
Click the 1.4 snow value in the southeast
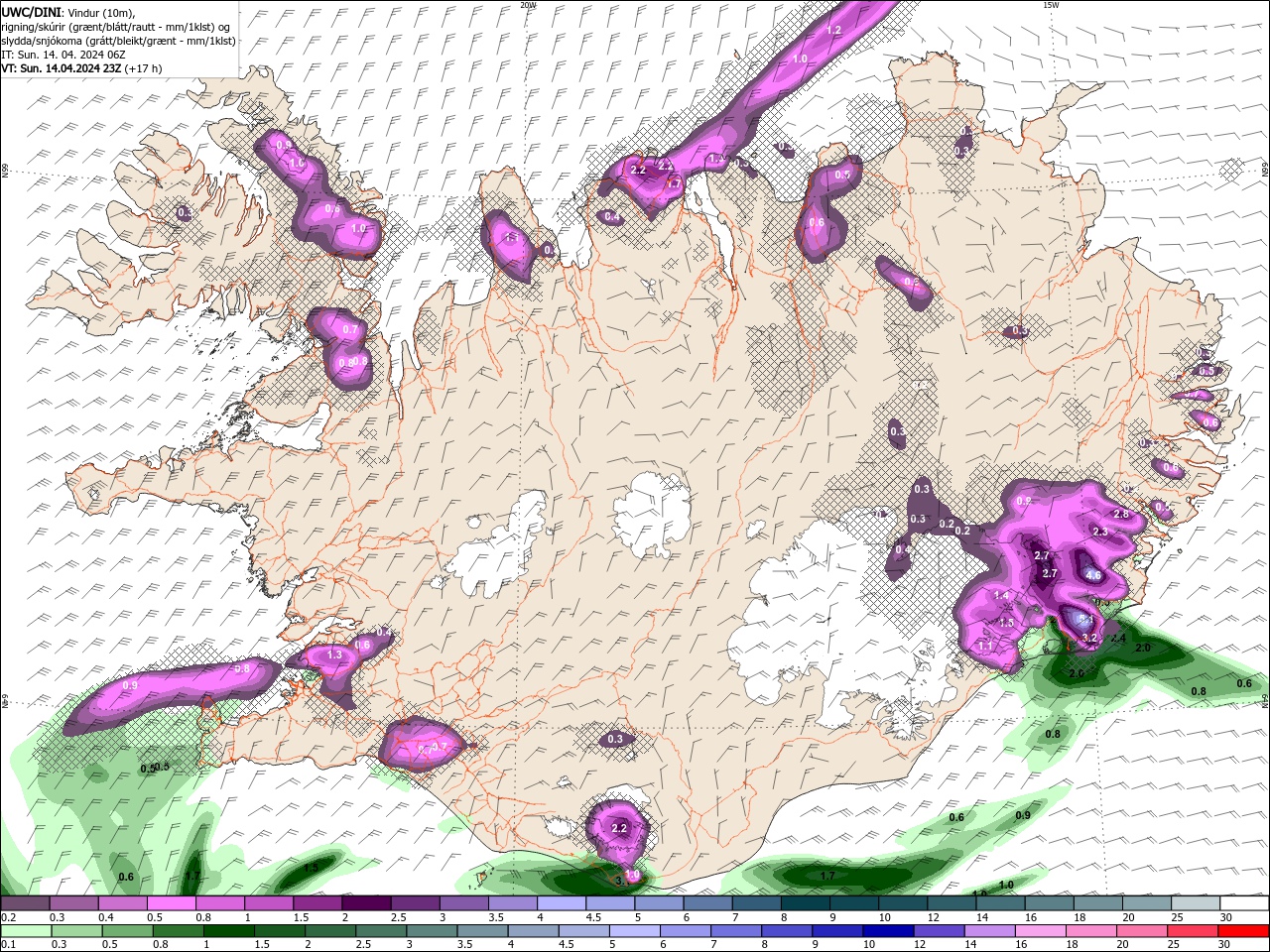point(1001,596)
